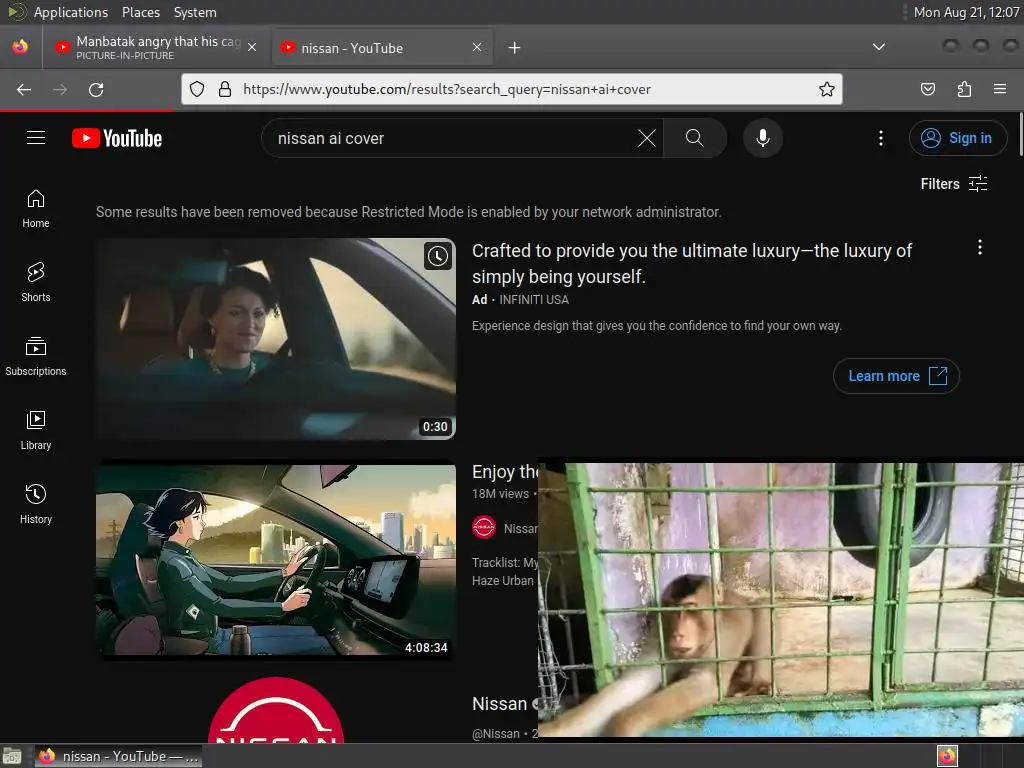This screenshot has width=1024, height=768.
Task: Open the YouTube hamburger guide menu
Action: tap(36, 138)
